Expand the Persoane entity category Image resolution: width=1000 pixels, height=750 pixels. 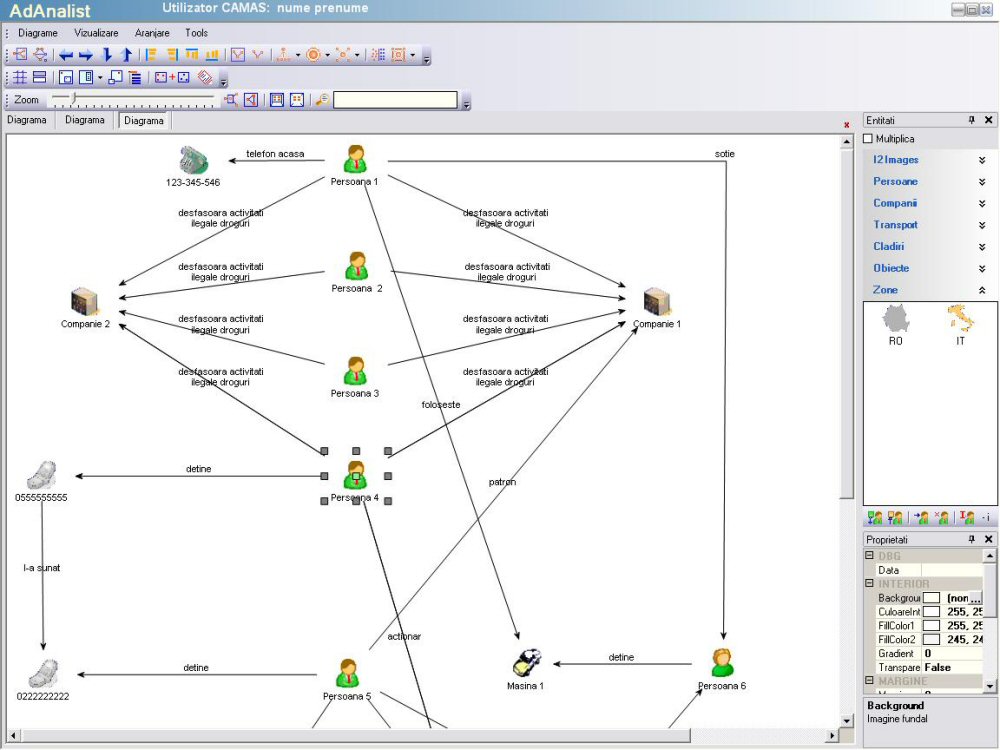click(981, 182)
